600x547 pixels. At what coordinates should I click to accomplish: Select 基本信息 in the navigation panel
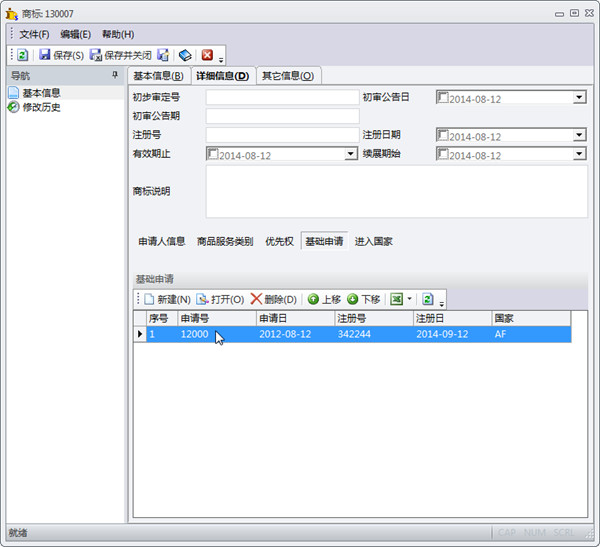(x=41, y=93)
